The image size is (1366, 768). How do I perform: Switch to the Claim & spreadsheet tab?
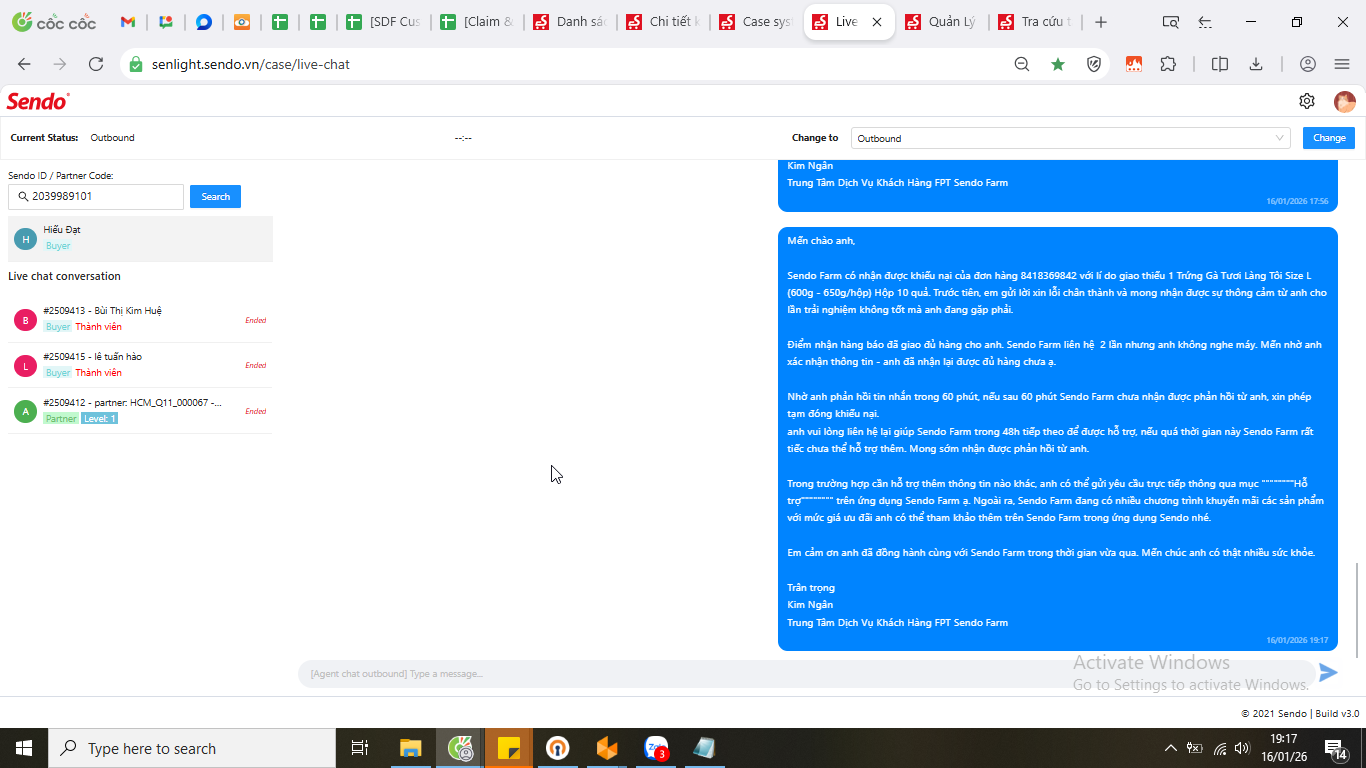click(x=477, y=22)
